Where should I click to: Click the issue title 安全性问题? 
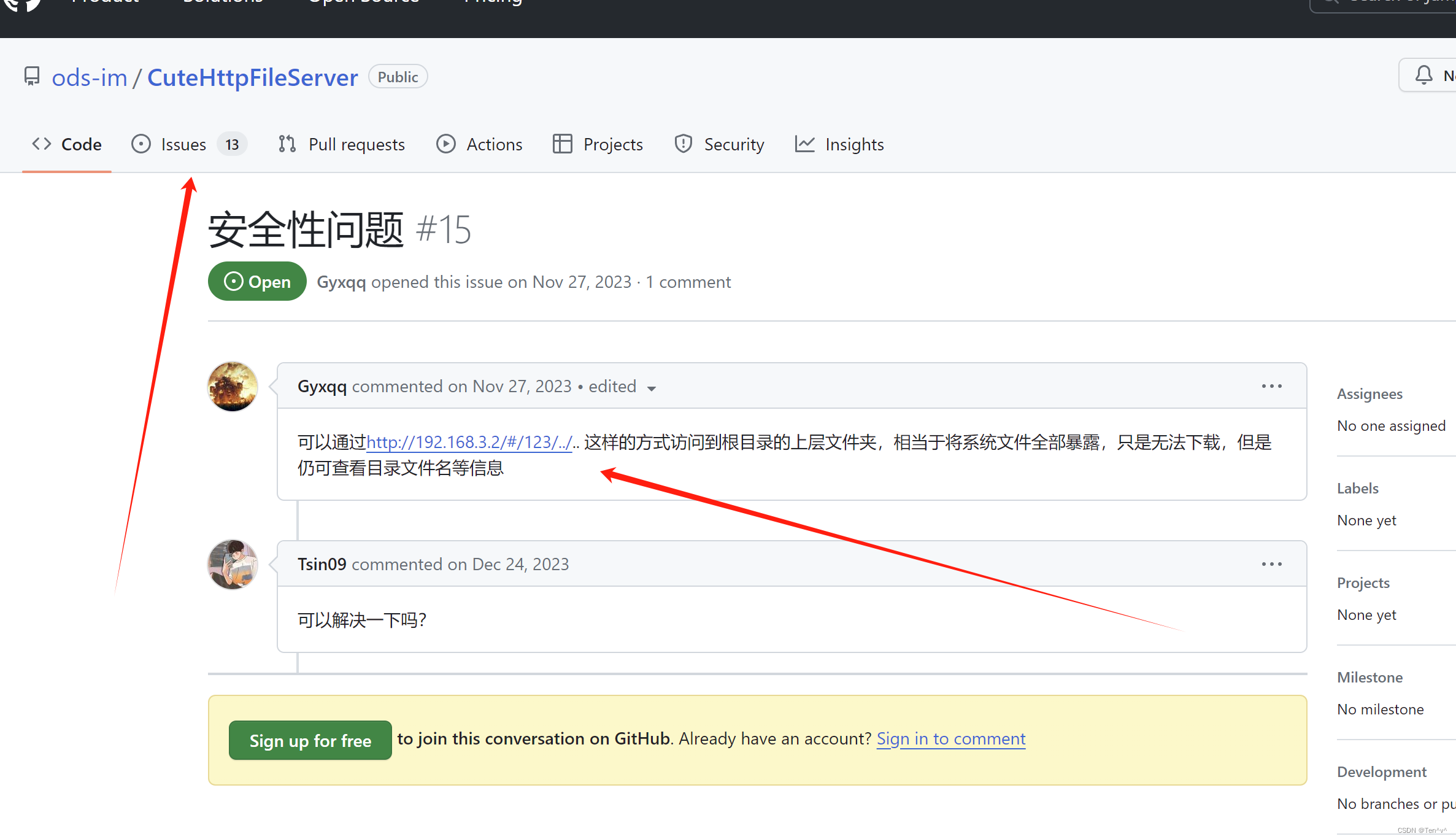306,230
